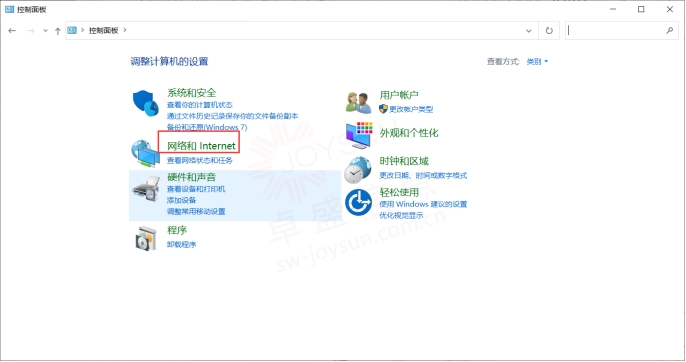Open 卸载程序 link

[x=181, y=245]
